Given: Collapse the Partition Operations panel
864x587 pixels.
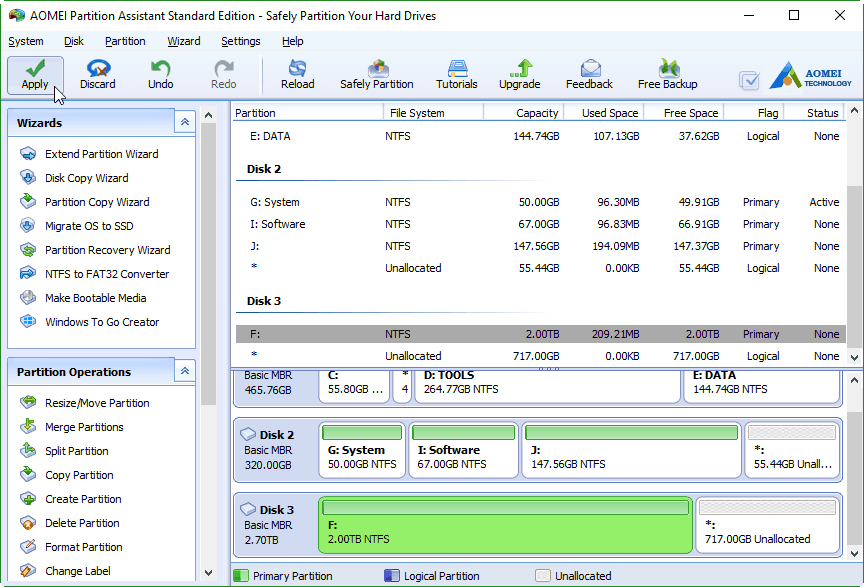Looking at the screenshot, I should click(184, 371).
